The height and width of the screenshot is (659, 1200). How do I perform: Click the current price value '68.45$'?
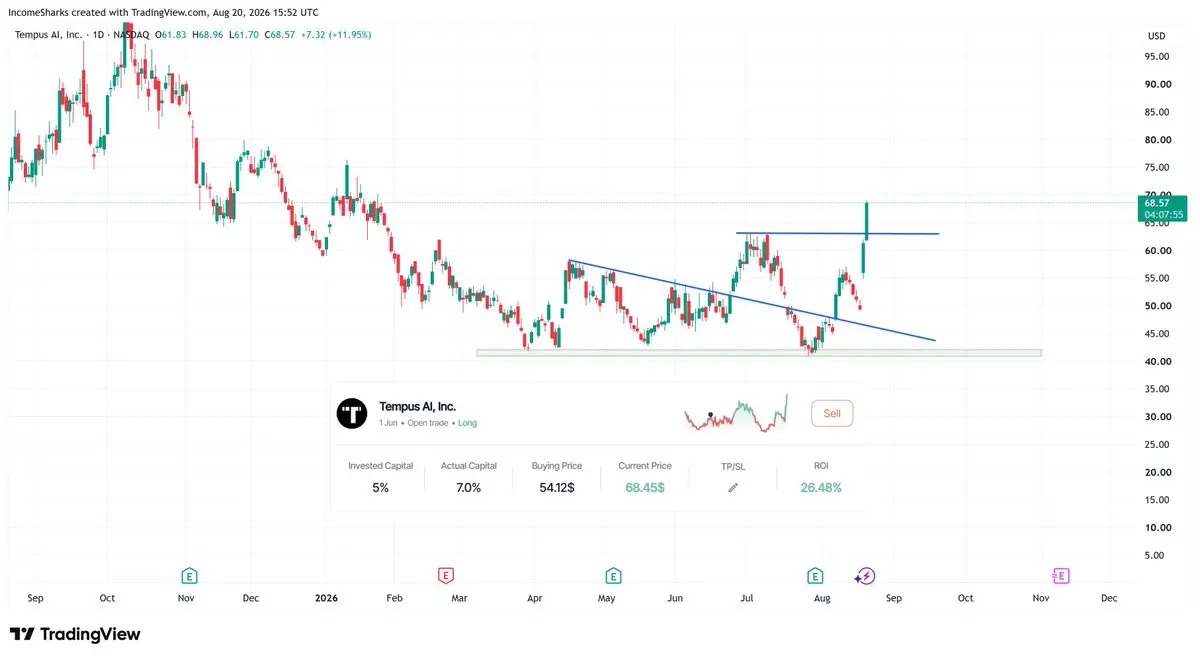645,488
